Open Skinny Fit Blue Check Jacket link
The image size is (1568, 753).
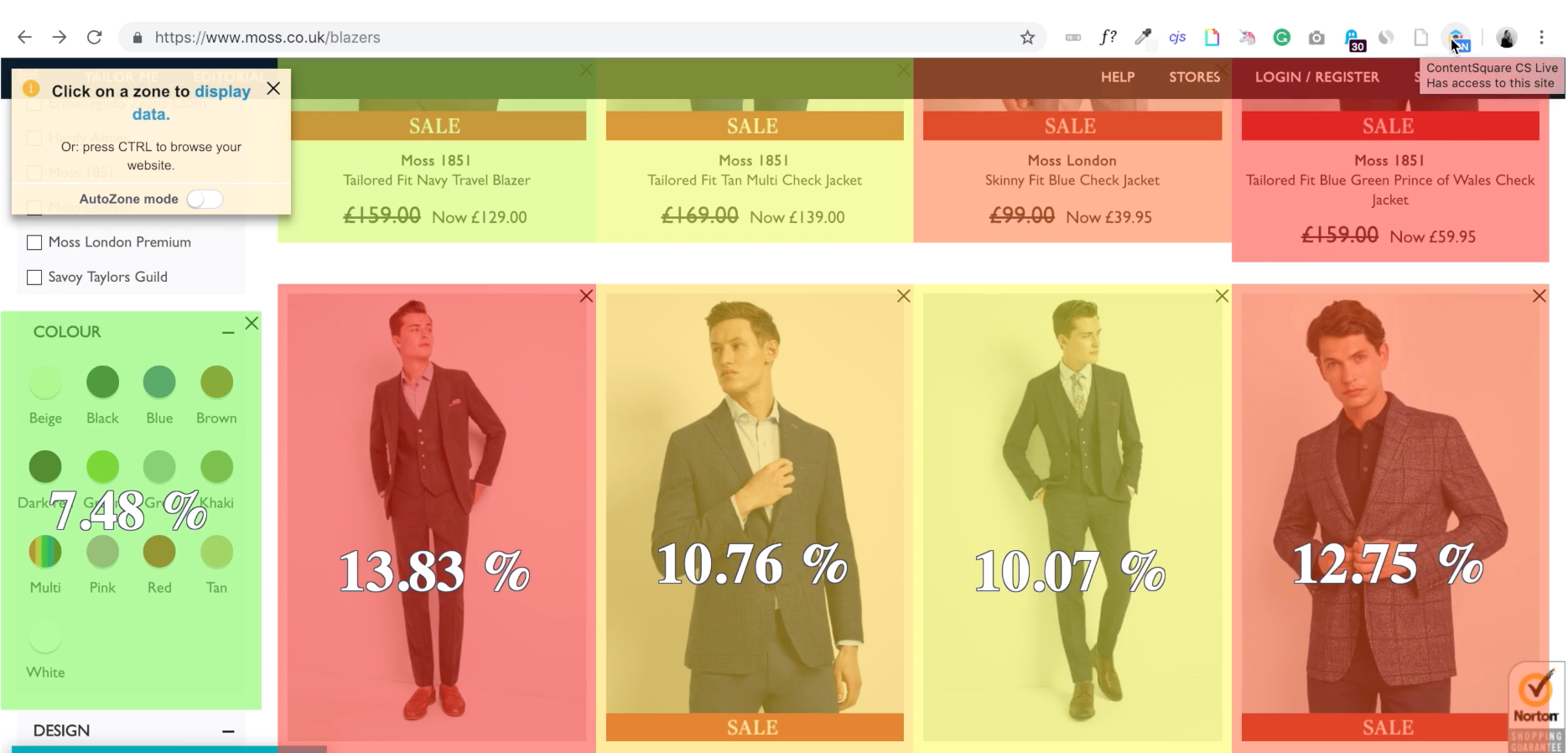coord(1072,180)
